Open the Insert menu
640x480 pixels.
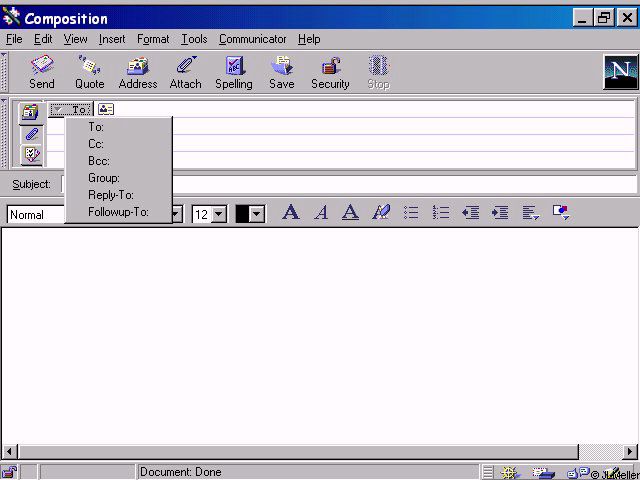[x=112, y=39]
